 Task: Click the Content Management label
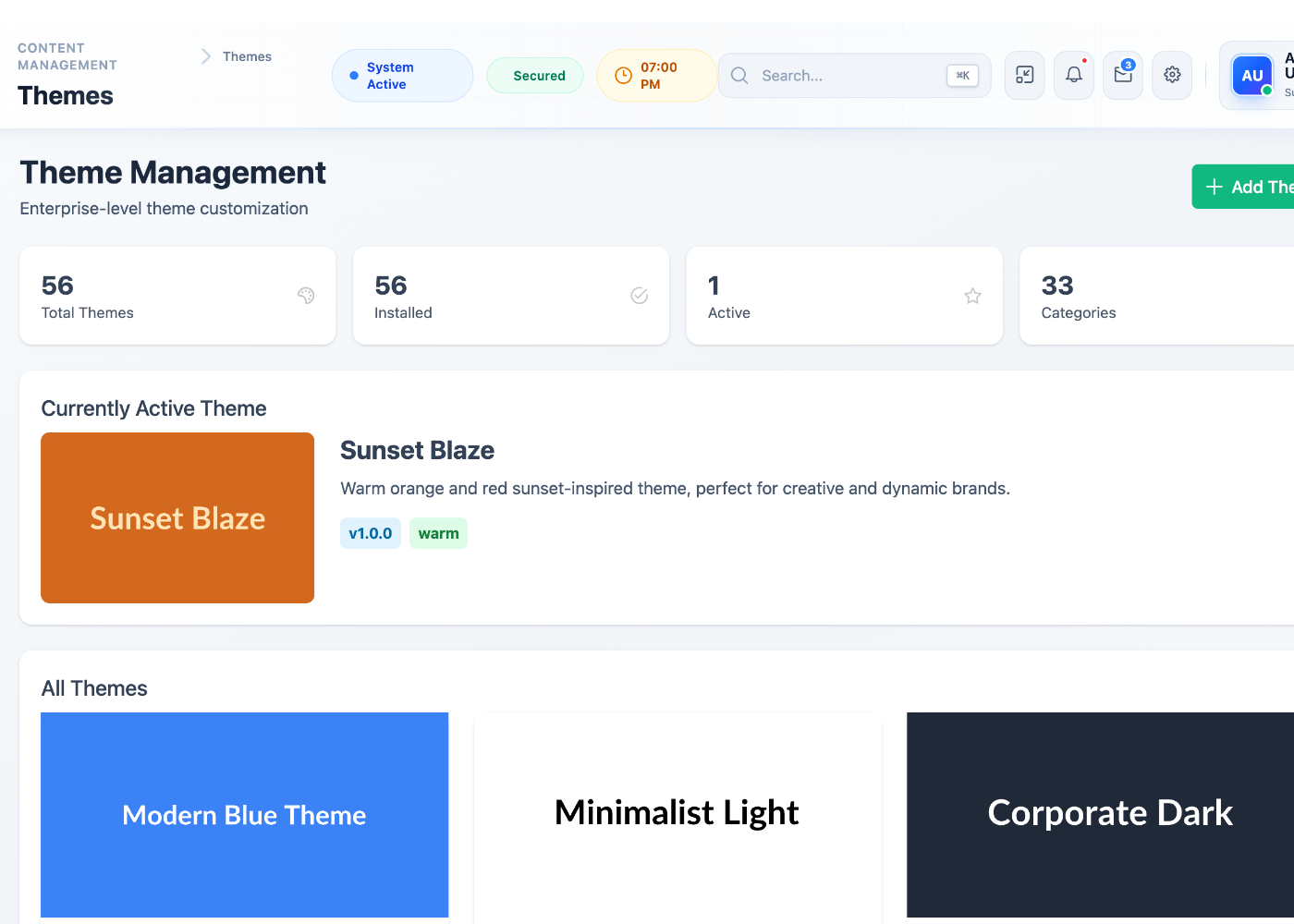click(x=67, y=56)
